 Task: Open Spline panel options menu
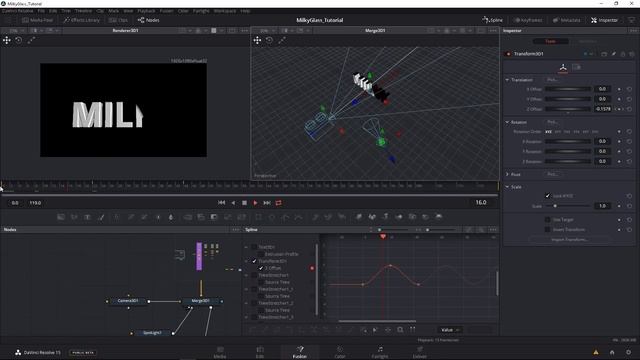[x=493, y=230]
